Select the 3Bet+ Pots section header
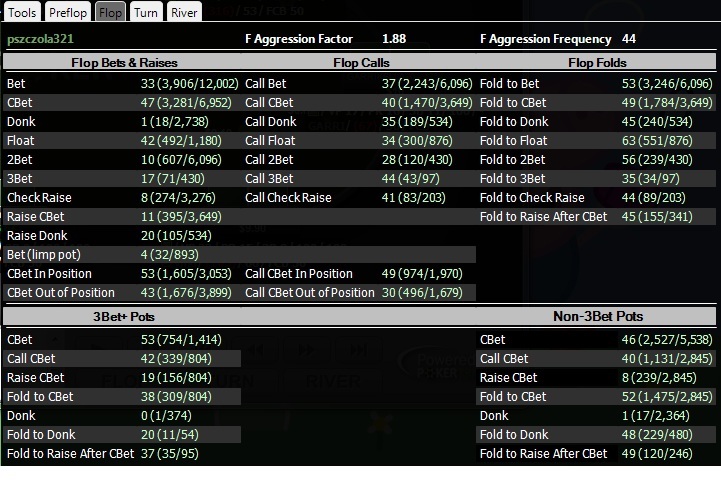Screen dimensions: 721x500 pos(122,316)
